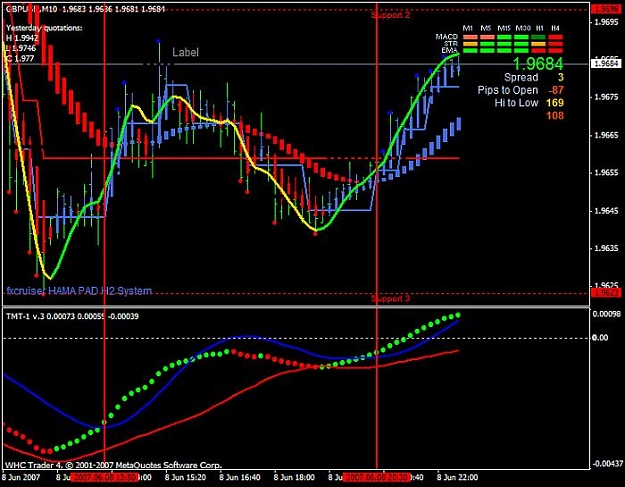Click the -87 pips value
This screenshot has width=625, height=487.
(556, 90)
